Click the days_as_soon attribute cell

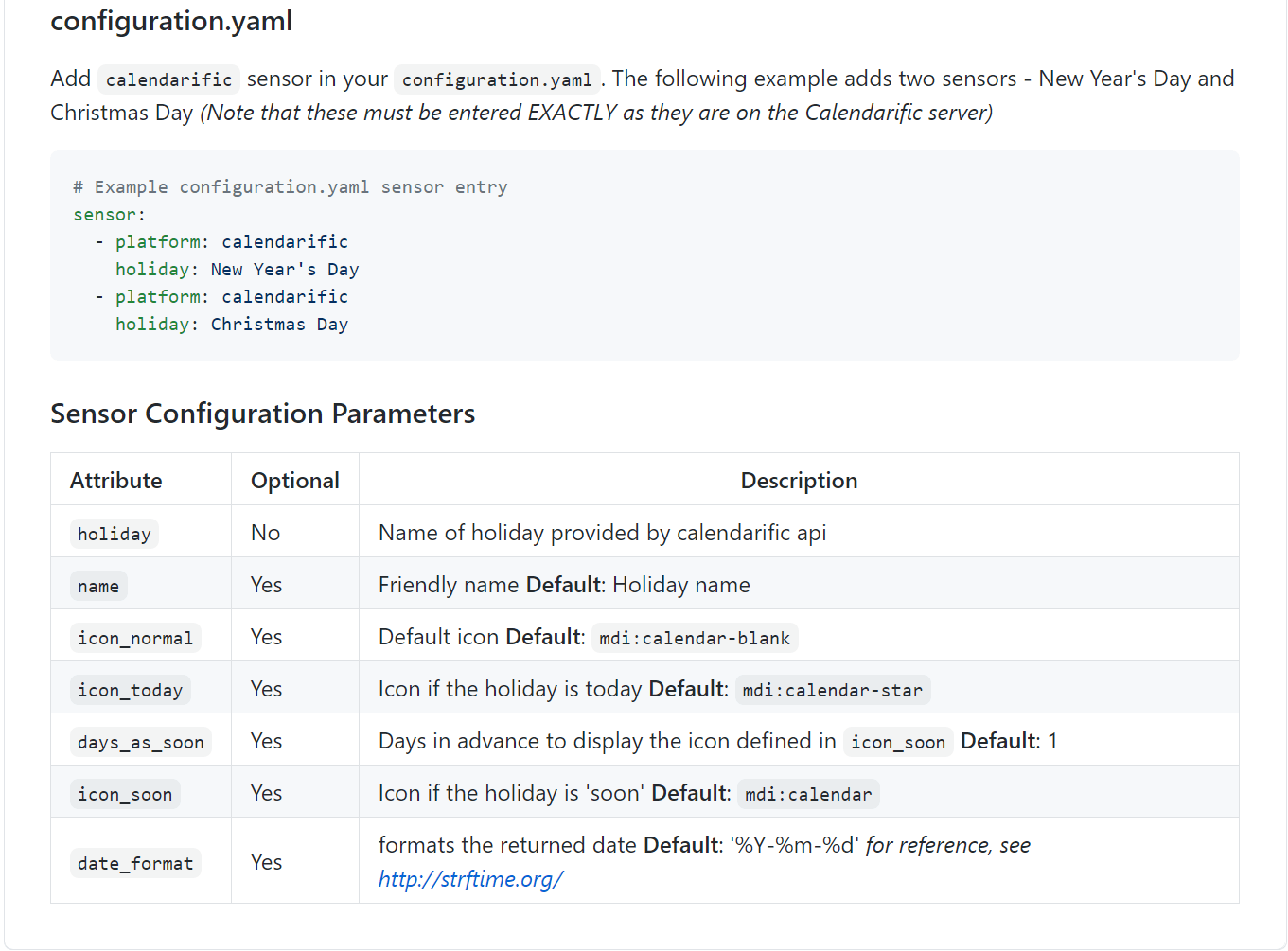pos(140,742)
